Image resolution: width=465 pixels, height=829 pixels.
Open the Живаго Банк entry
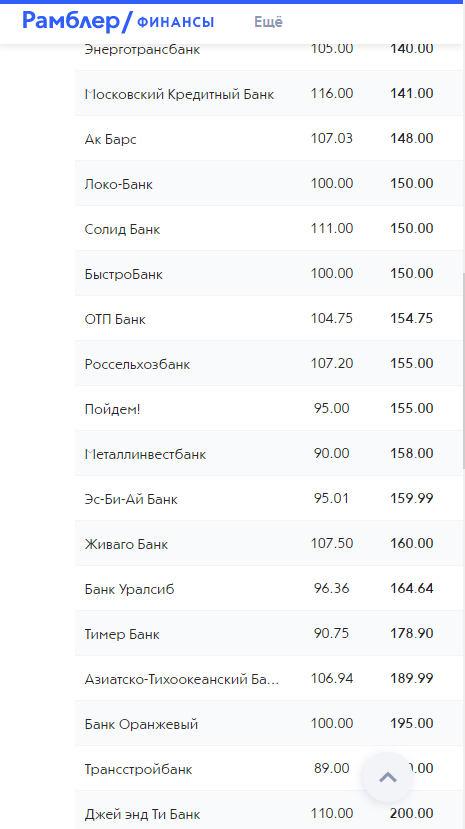[270, 543]
